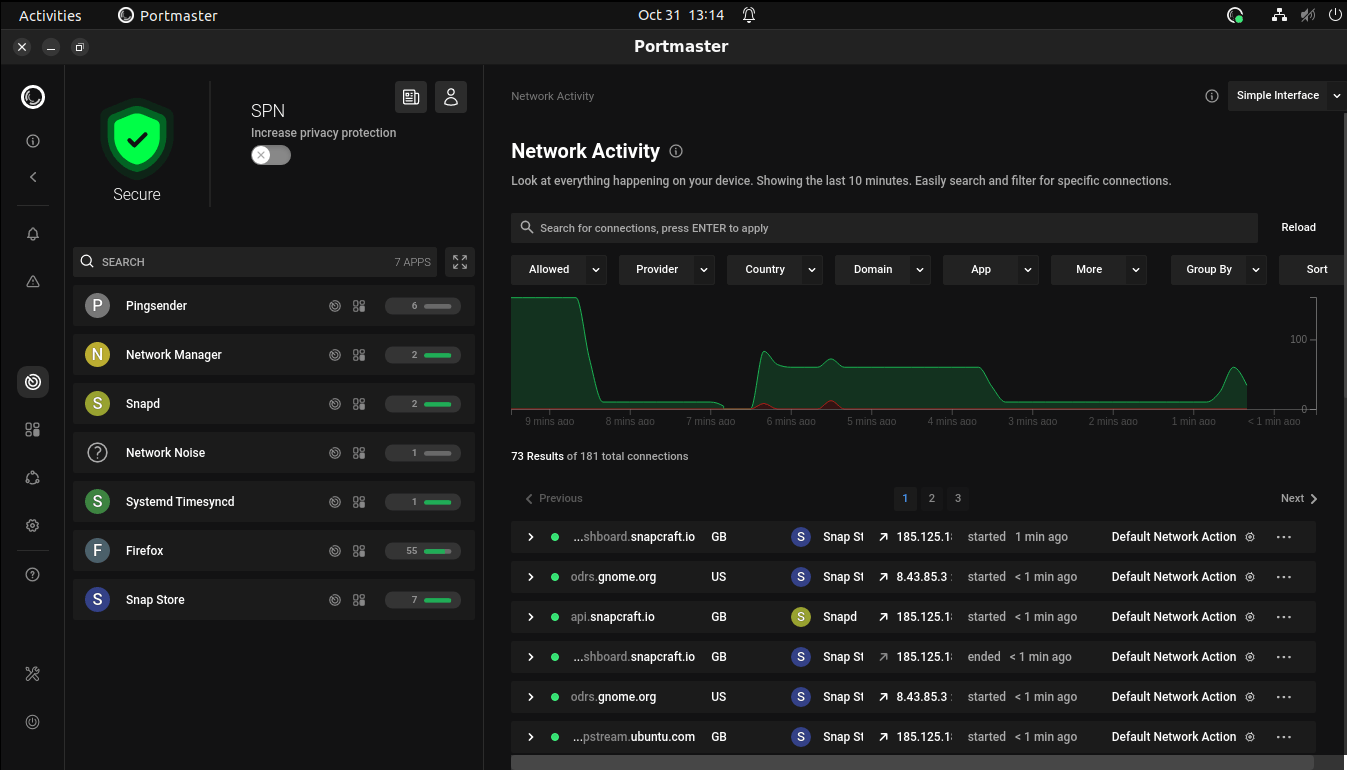Open the tools icon in the sidebar
1347x770 pixels.
[33, 674]
